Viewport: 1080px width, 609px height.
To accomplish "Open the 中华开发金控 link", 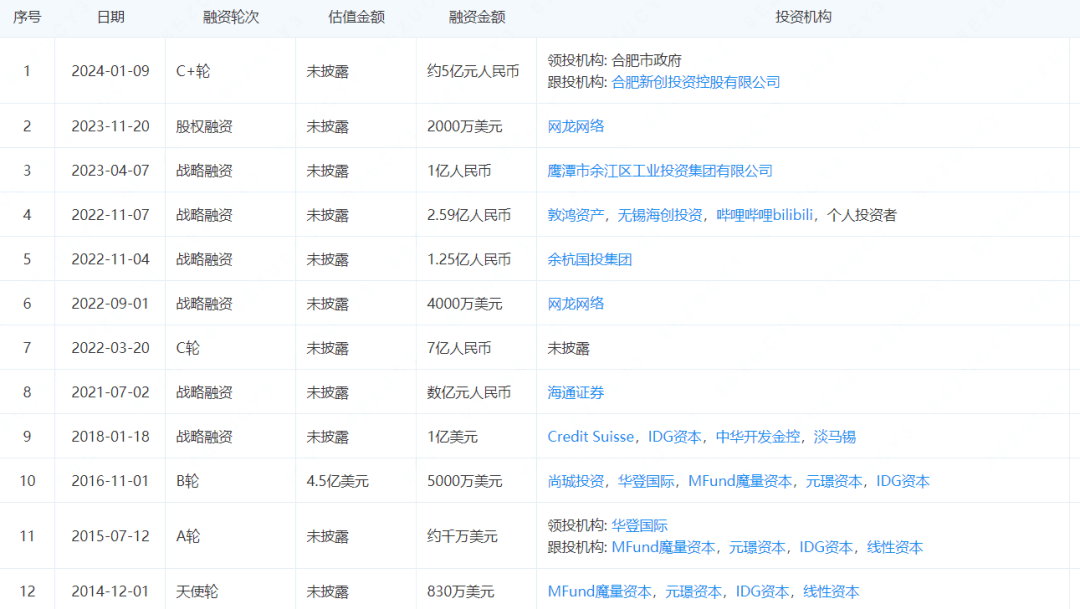I will (x=758, y=437).
